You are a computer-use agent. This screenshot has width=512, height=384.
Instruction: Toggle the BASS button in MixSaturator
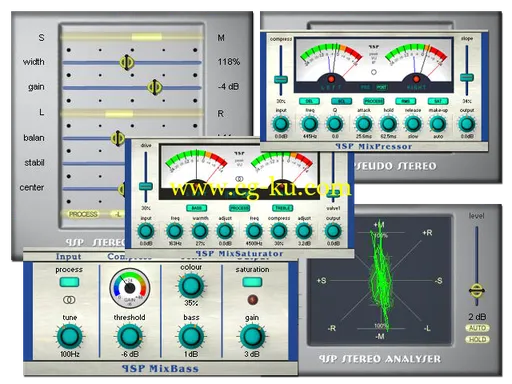(196, 208)
